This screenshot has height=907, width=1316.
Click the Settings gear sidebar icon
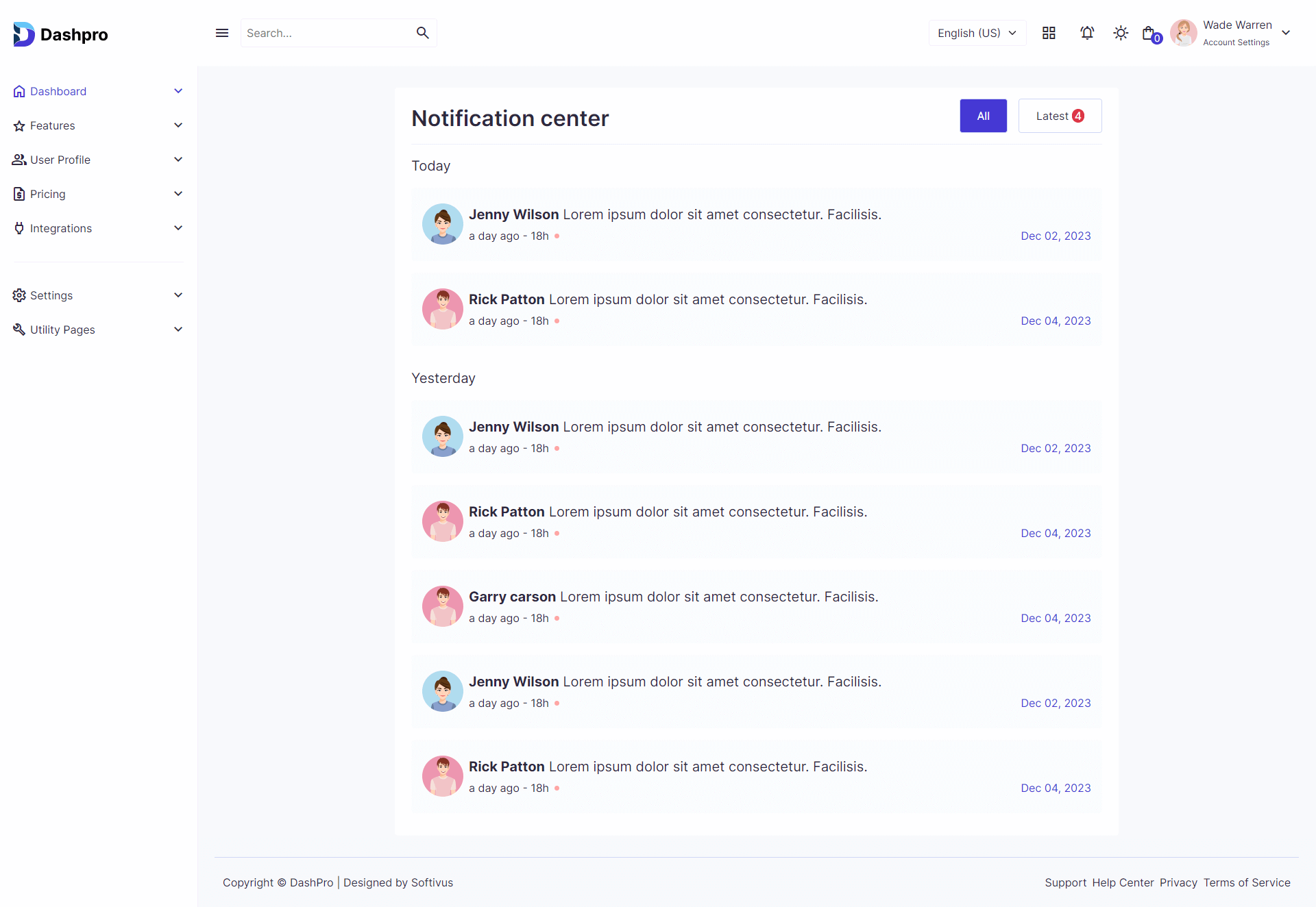pos(19,295)
